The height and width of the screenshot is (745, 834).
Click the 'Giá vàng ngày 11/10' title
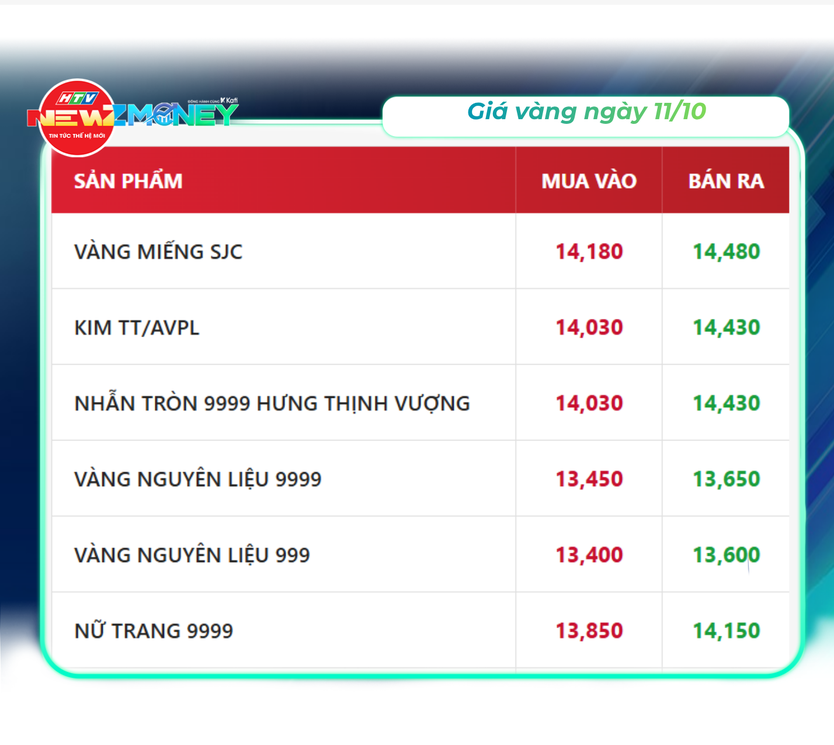pos(586,112)
